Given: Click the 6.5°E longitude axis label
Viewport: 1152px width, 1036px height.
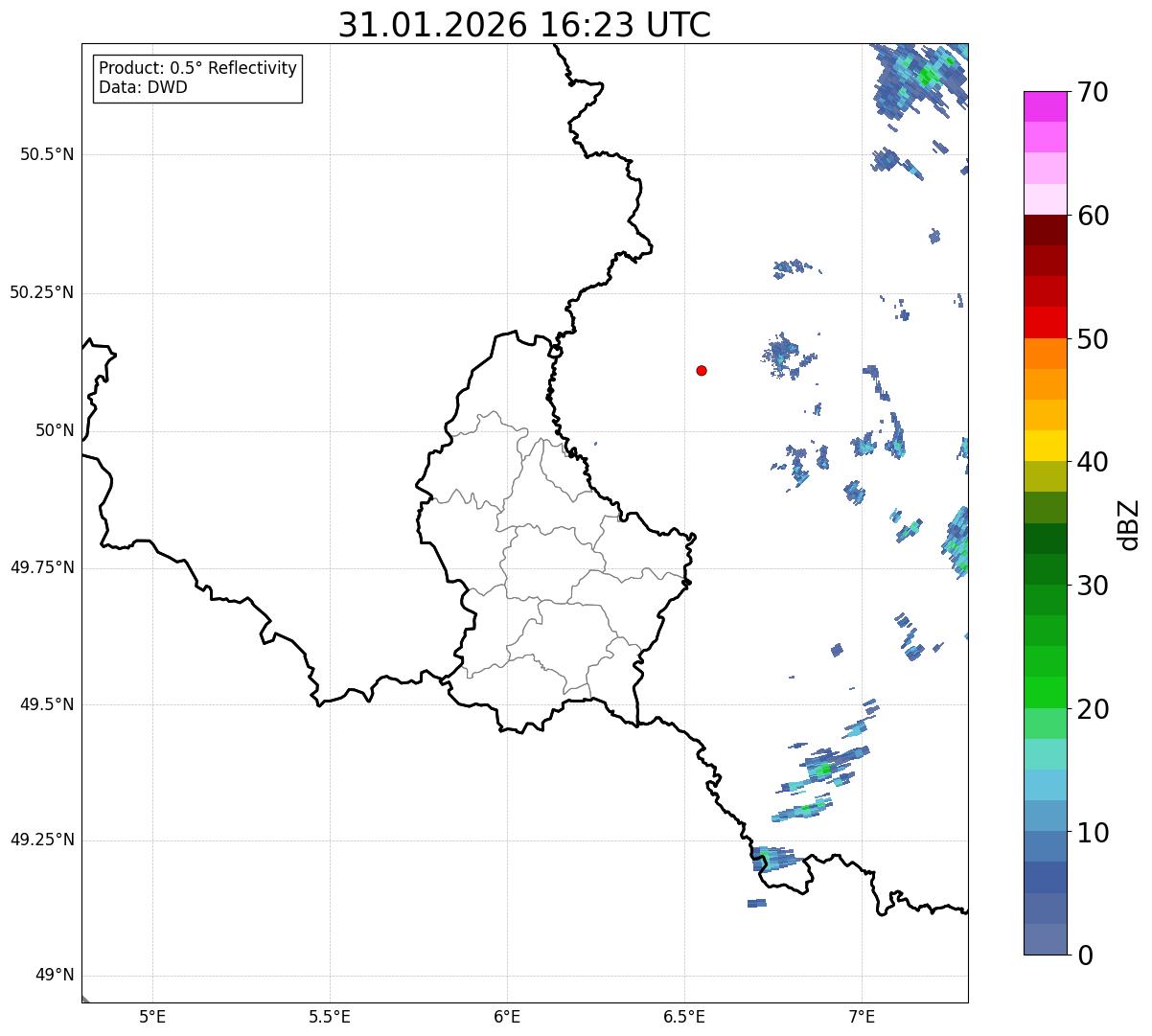Looking at the screenshot, I should [x=684, y=1016].
